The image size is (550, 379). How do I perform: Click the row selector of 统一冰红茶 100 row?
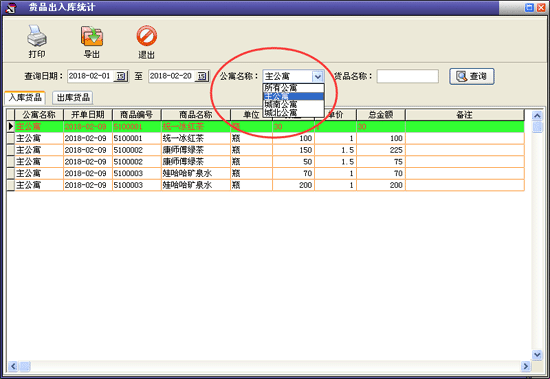pyautogui.click(x=11, y=138)
